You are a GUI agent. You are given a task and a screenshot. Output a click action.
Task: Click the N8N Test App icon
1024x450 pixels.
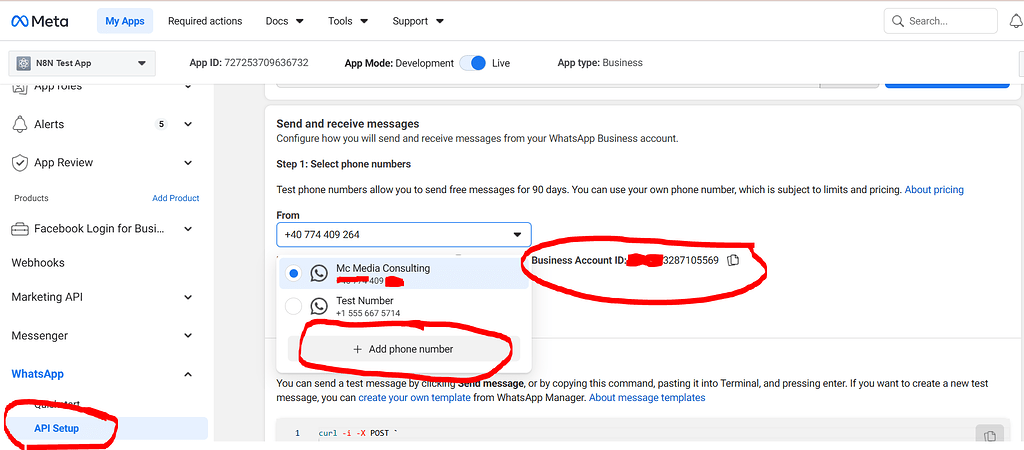click(24, 63)
